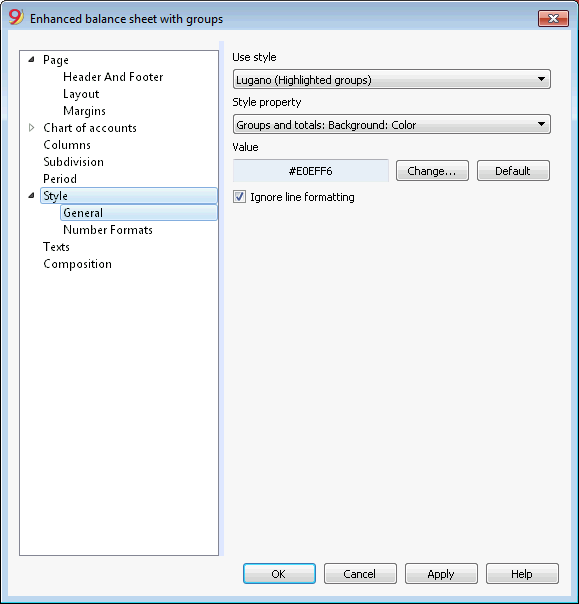Collapse the Style tree node
Viewport: 579px width, 604px height.
32,196
